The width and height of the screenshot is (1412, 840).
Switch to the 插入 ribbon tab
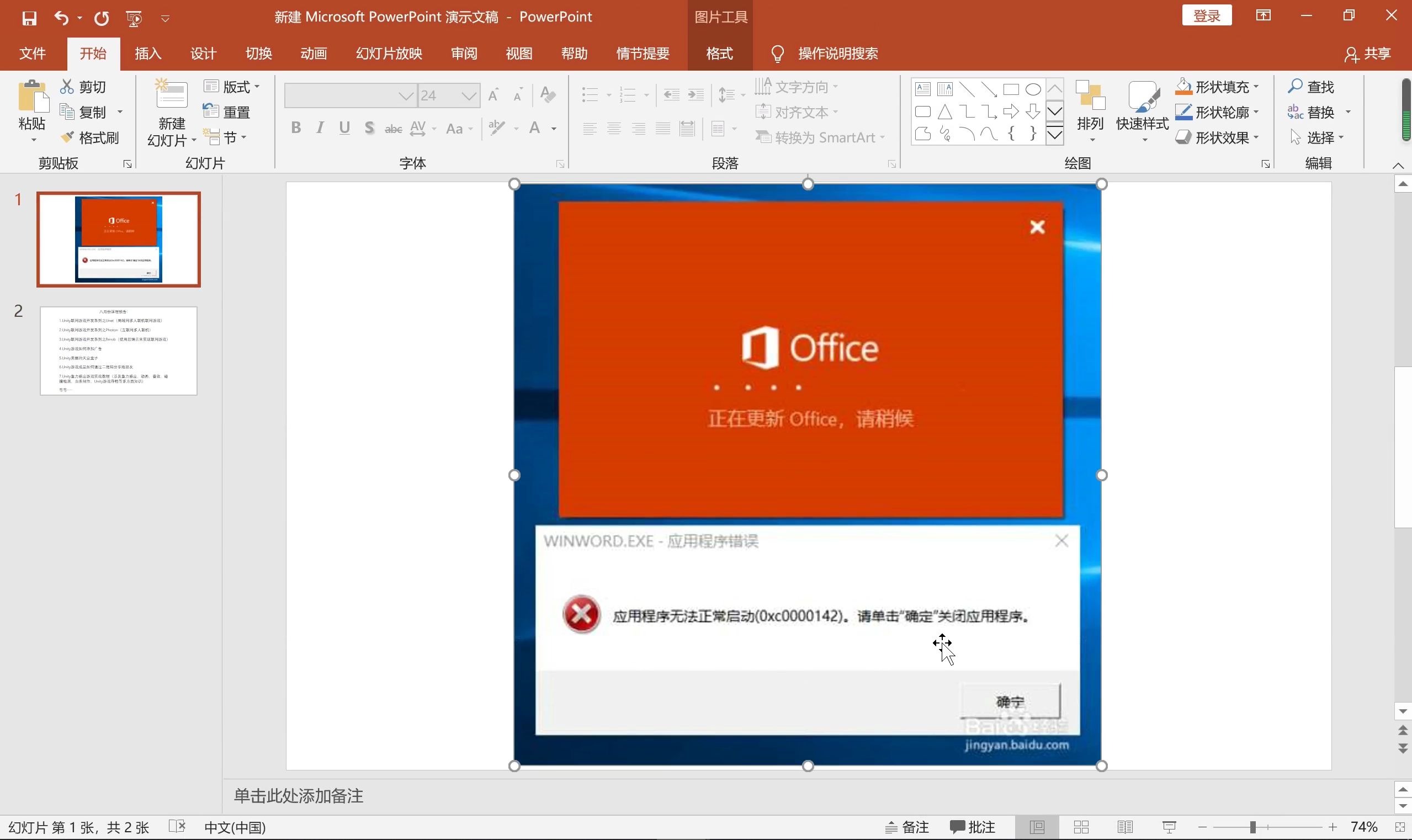pyautogui.click(x=148, y=54)
